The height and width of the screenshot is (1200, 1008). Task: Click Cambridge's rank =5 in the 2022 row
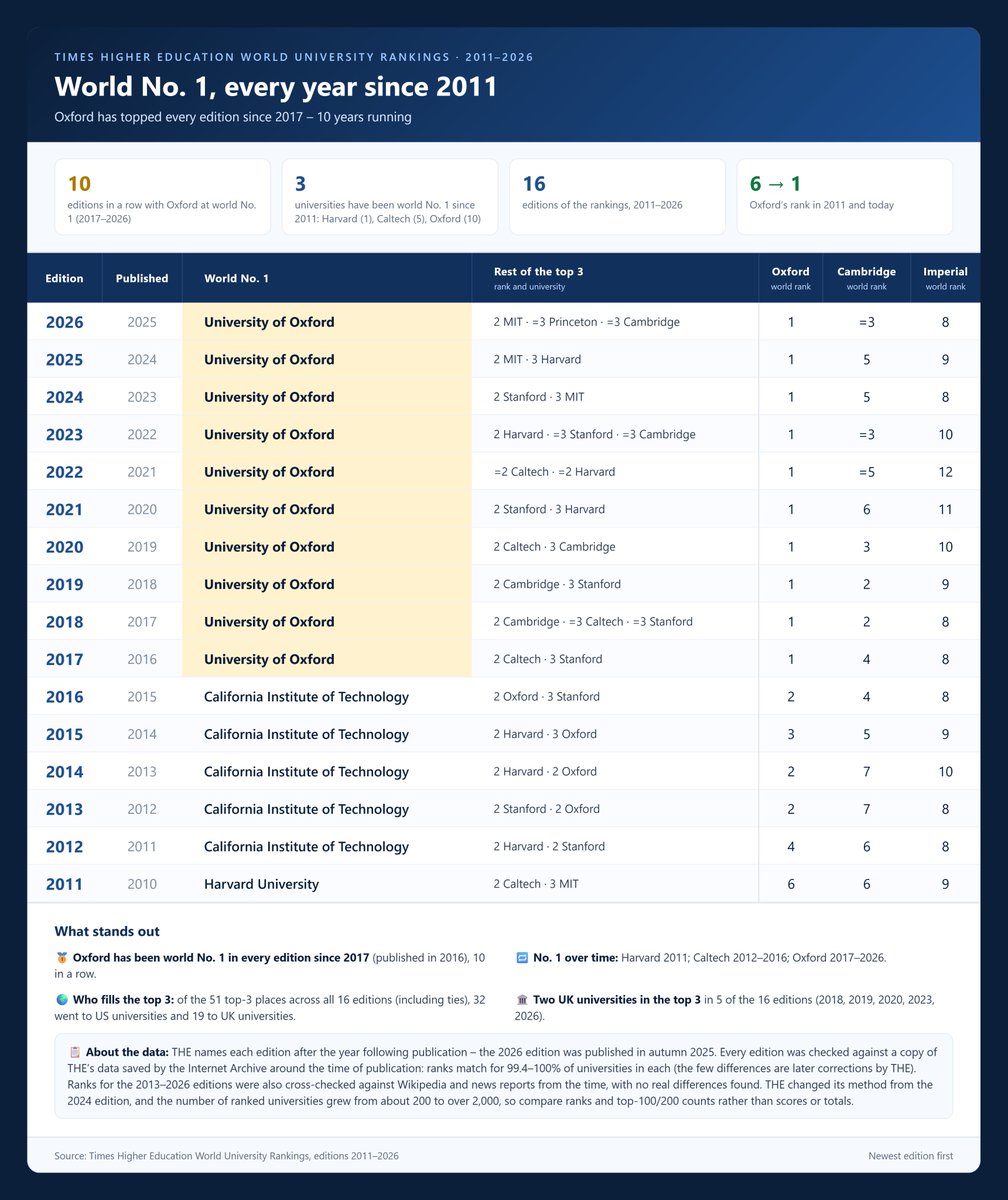coord(866,472)
